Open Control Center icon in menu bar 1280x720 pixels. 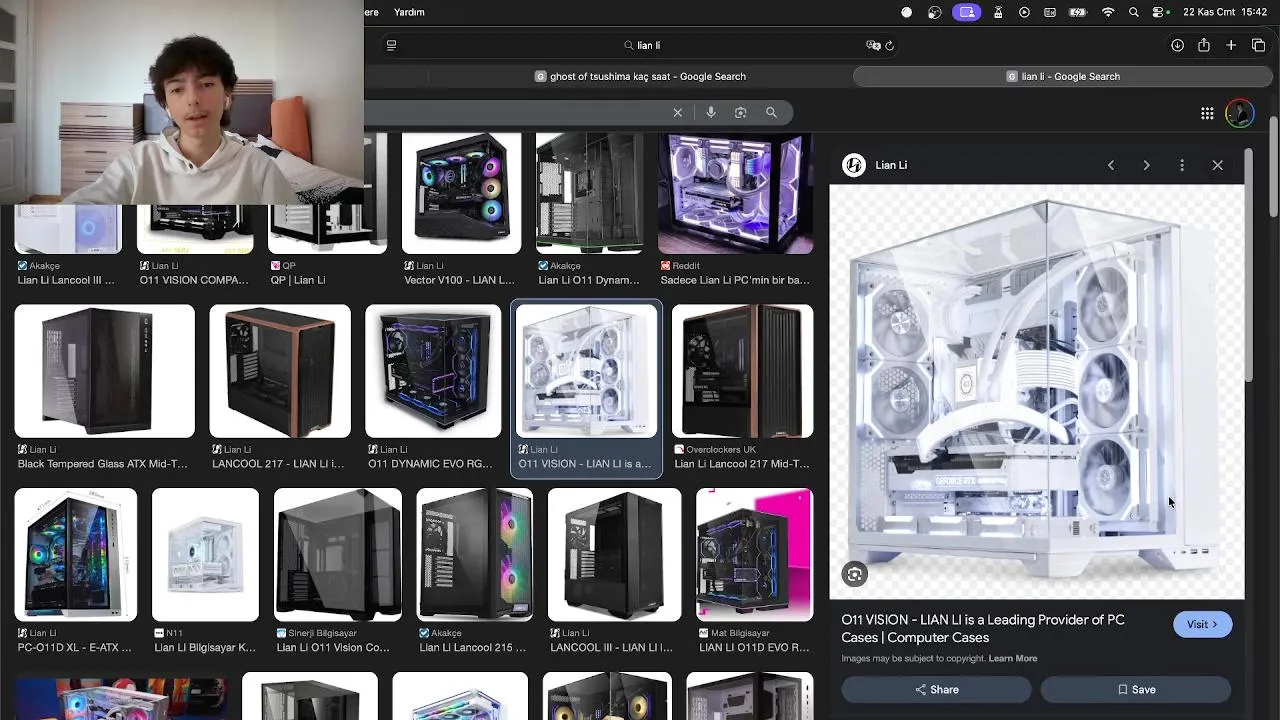[1159, 12]
